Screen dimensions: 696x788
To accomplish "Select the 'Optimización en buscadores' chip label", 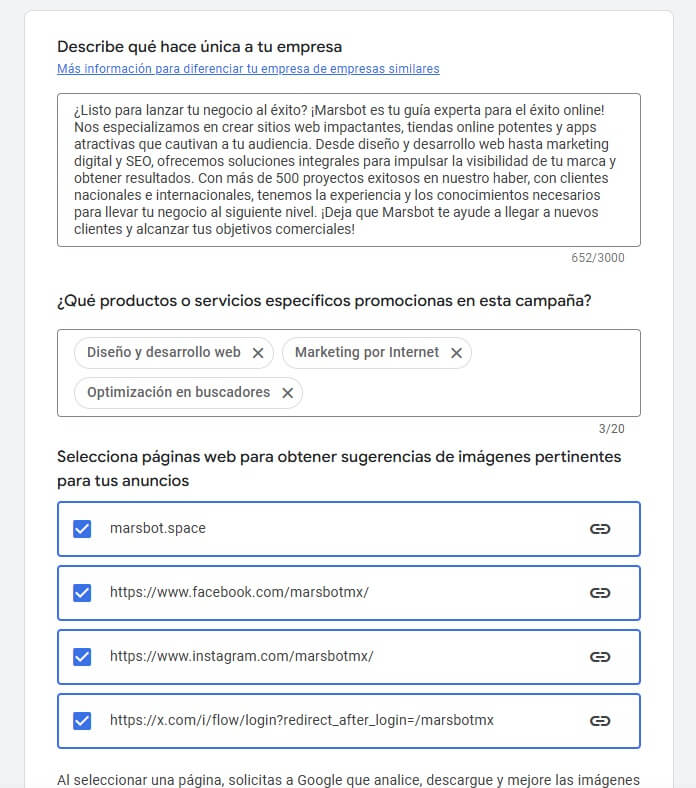I will 178,393.
